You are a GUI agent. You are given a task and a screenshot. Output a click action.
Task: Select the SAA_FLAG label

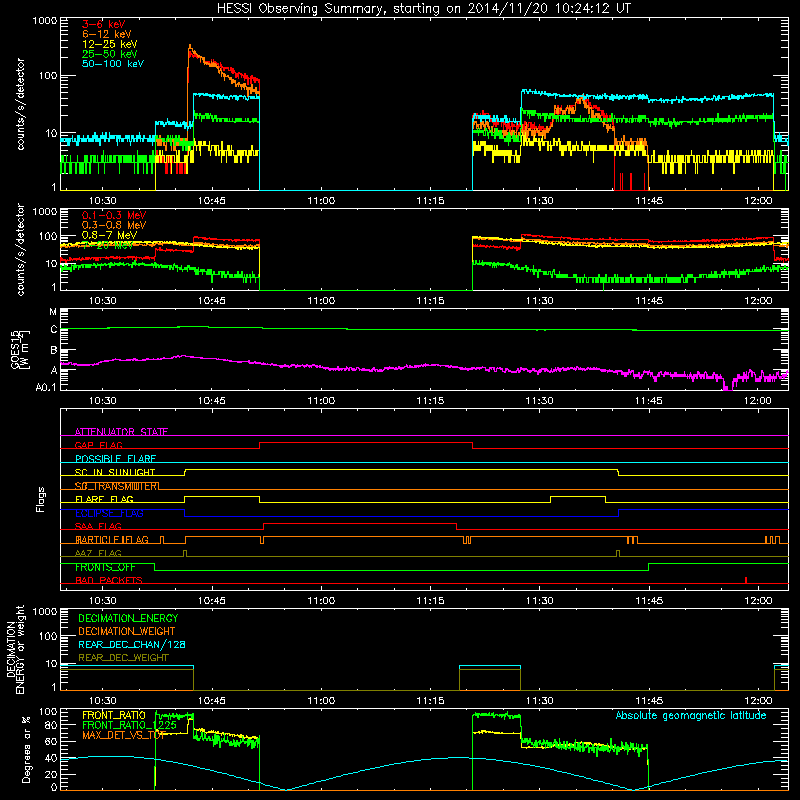98,526
